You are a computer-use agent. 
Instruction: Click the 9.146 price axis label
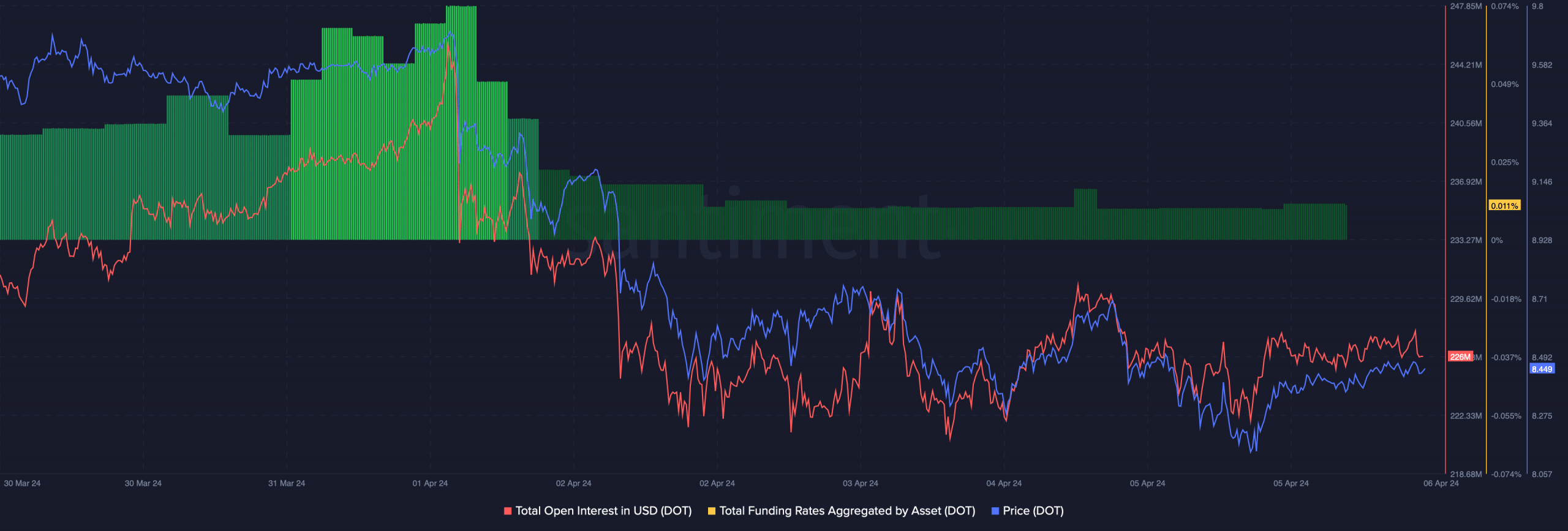(x=1542, y=182)
